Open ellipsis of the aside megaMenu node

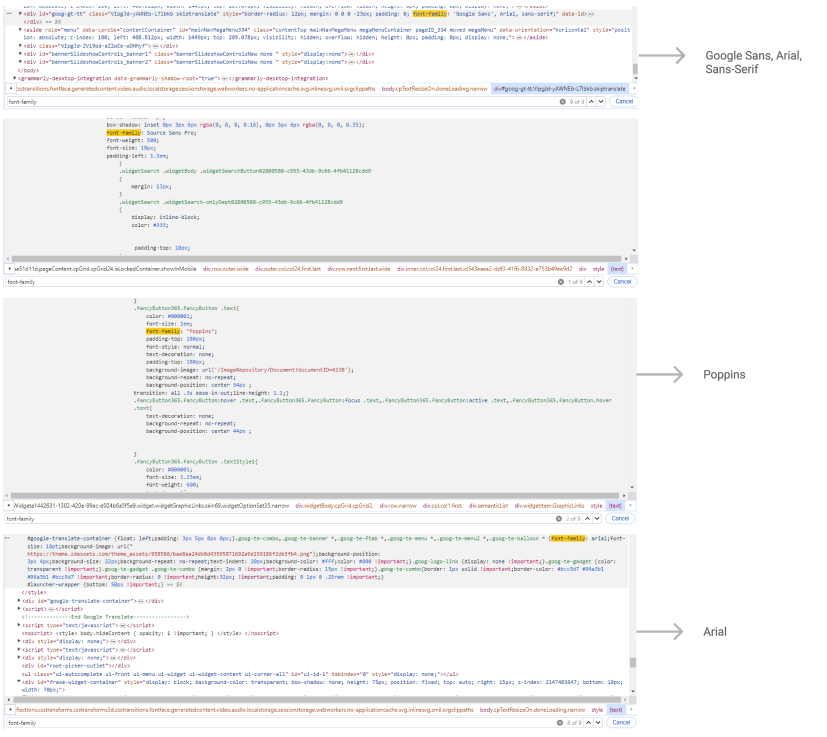click(x=519, y=37)
